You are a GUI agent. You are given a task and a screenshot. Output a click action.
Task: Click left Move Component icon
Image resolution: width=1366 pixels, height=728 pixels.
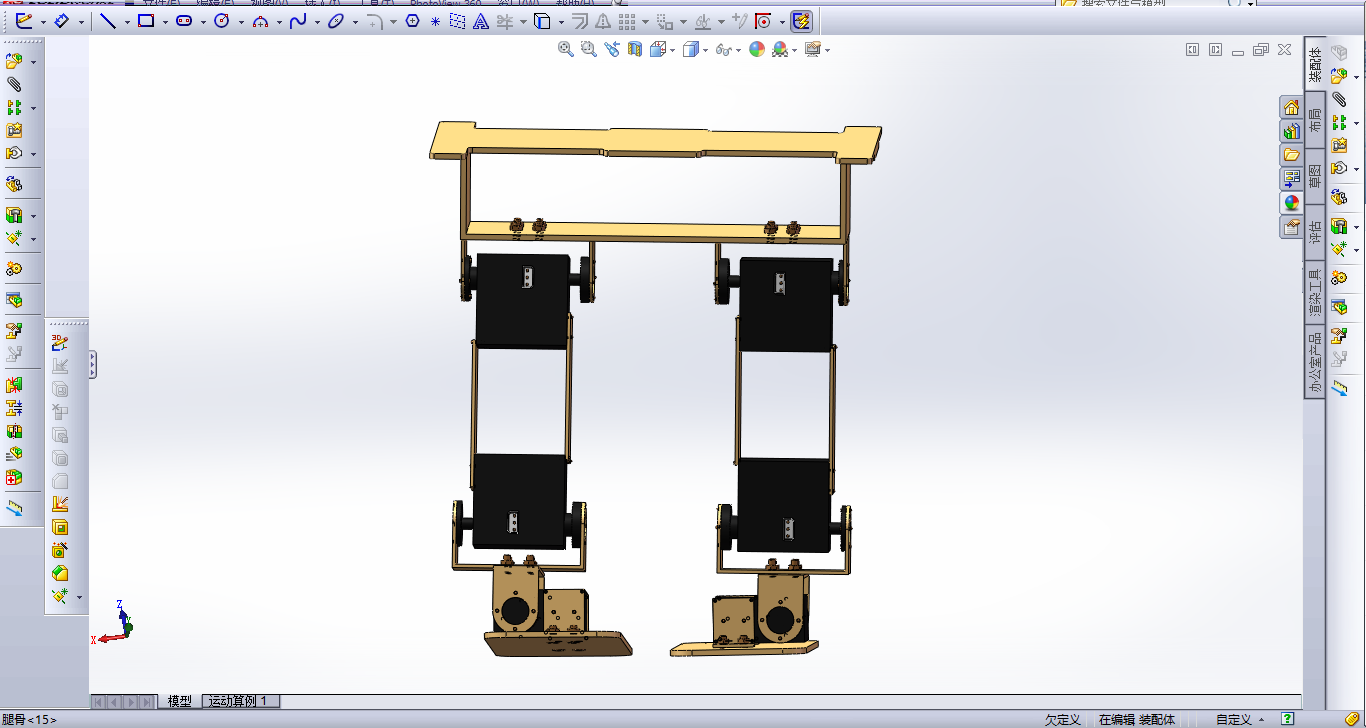point(14,153)
